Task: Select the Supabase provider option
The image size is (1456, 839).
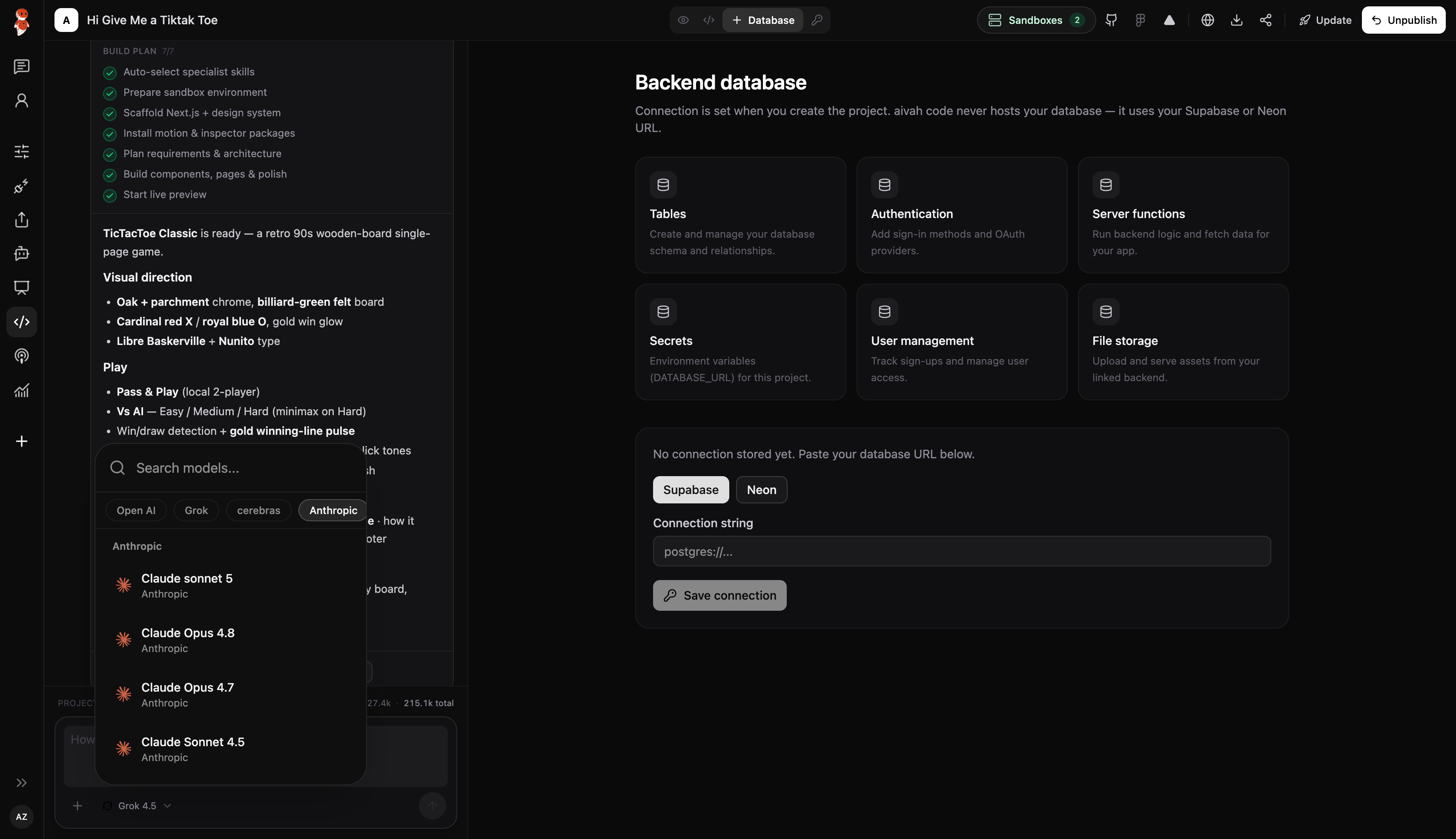Action: tap(691, 490)
